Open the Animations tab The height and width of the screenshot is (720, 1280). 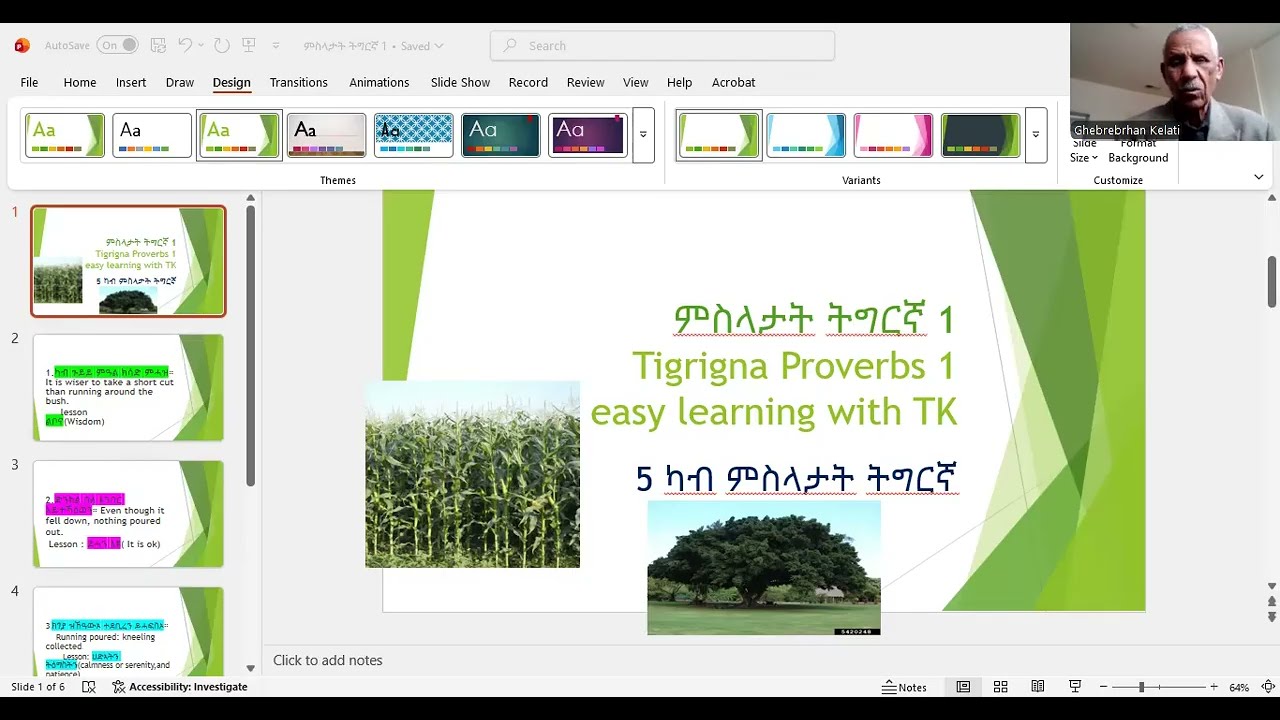pos(379,82)
